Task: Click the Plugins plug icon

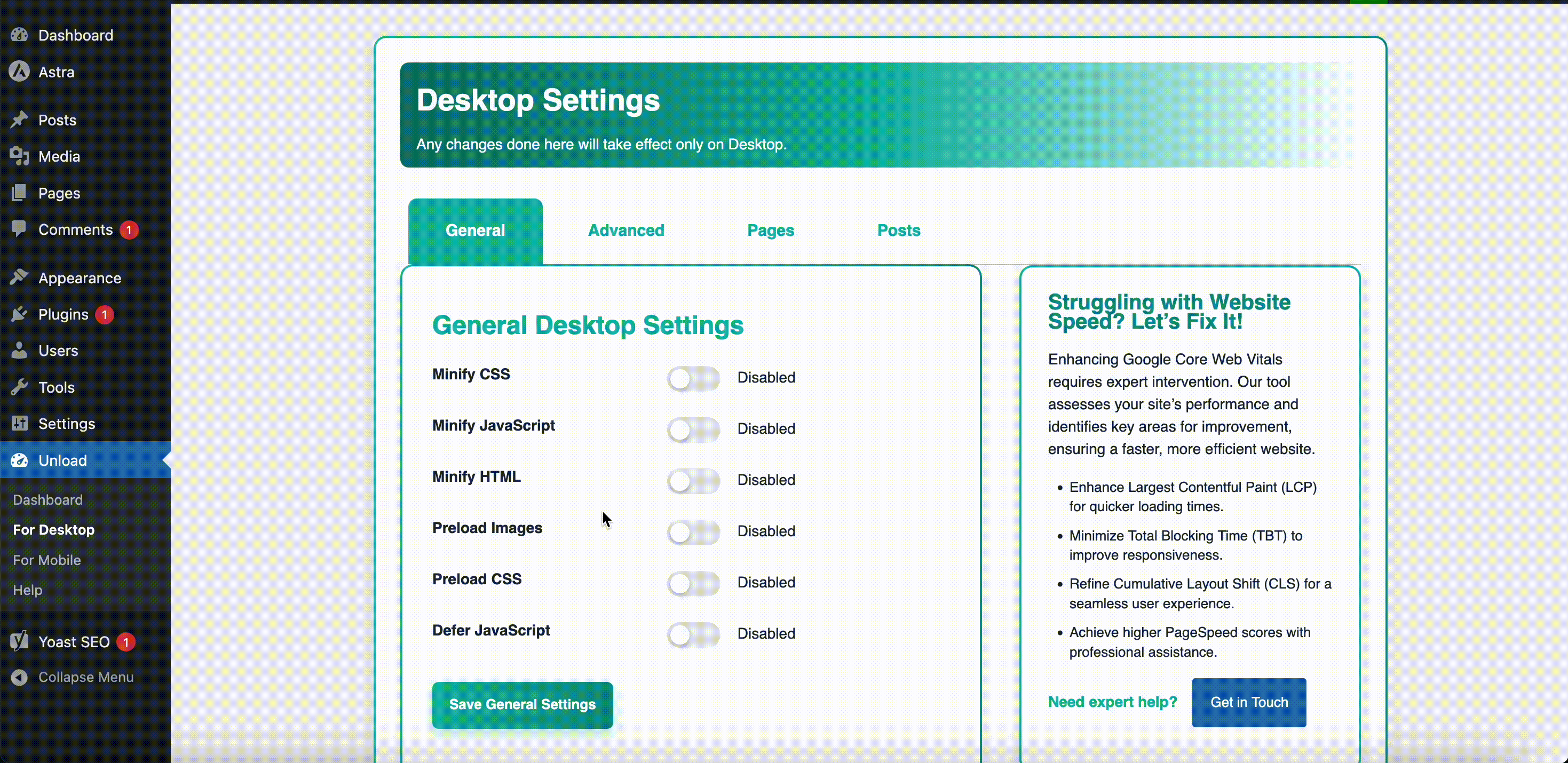Action: (x=19, y=314)
